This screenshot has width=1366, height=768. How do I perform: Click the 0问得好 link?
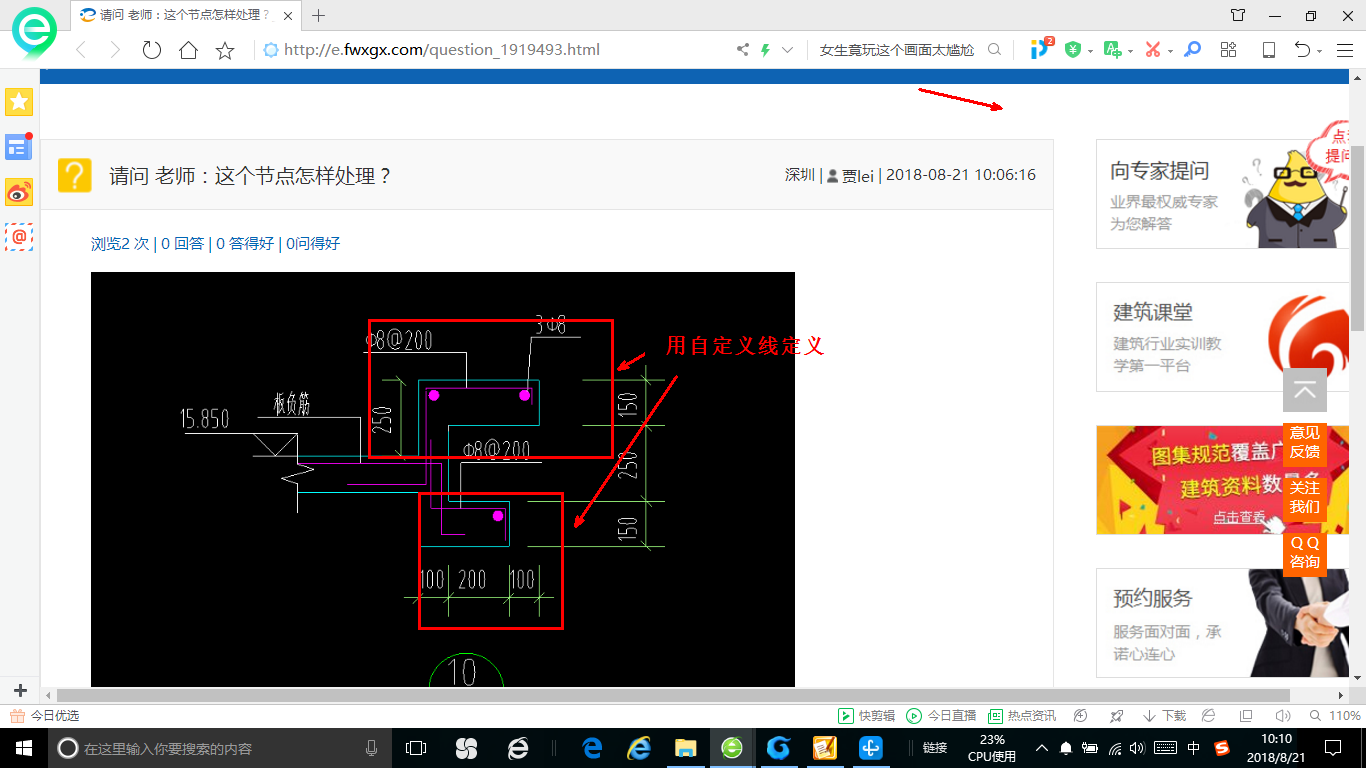click(x=313, y=243)
